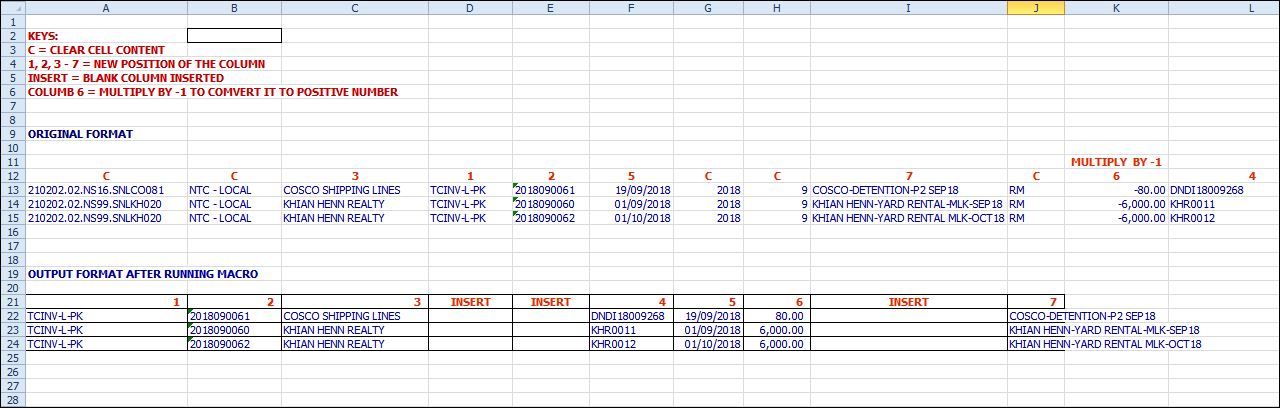
Task: Select DNDI18009268 cell in row 13
Action: [1224, 190]
